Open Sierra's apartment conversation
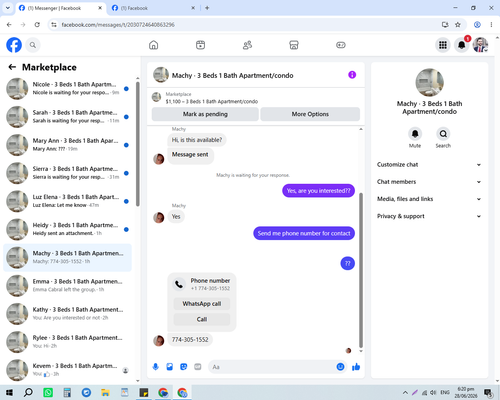This screenshot has width=500, height=400. (67, 173)
